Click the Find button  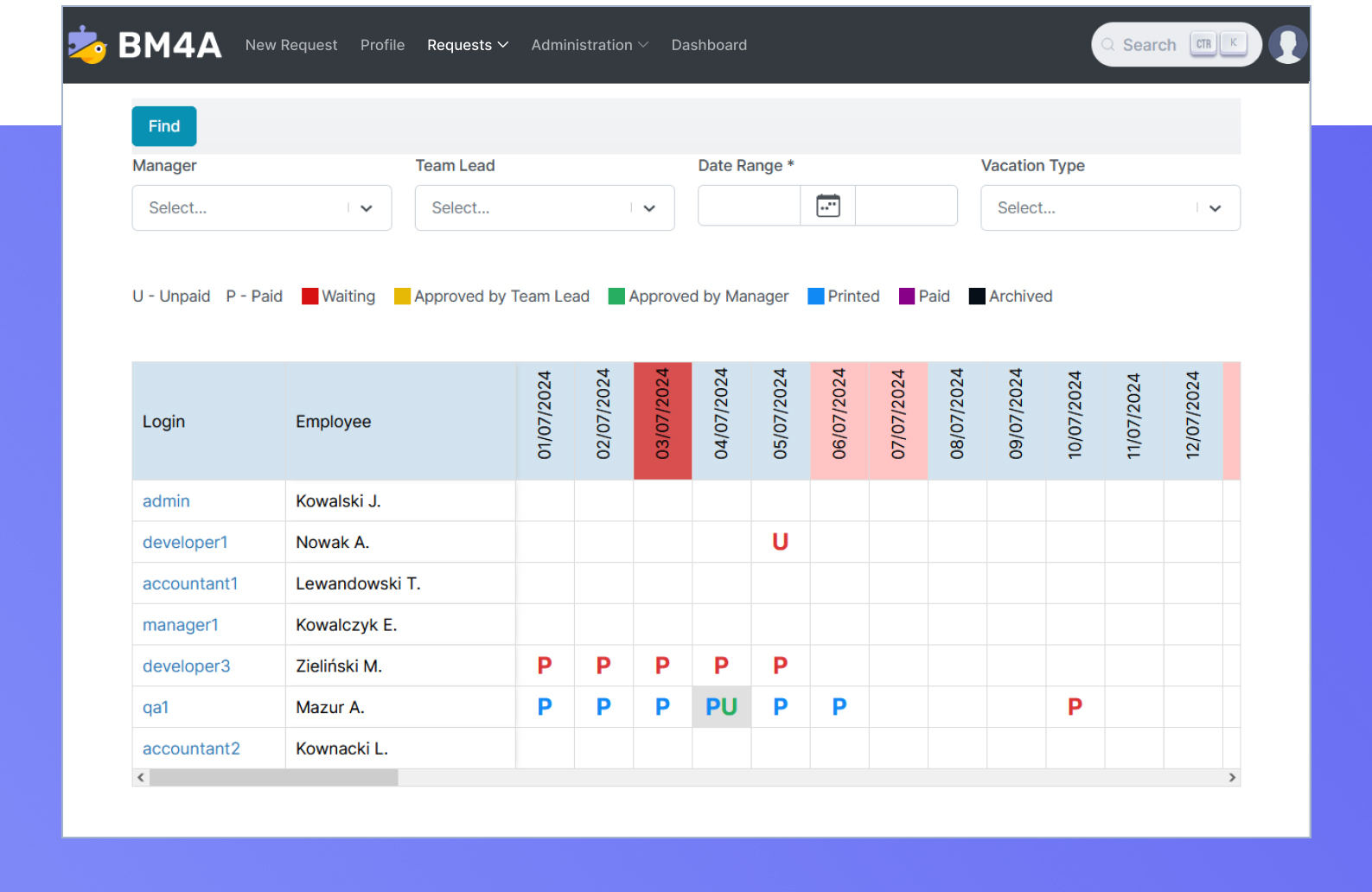click(164, 126)
